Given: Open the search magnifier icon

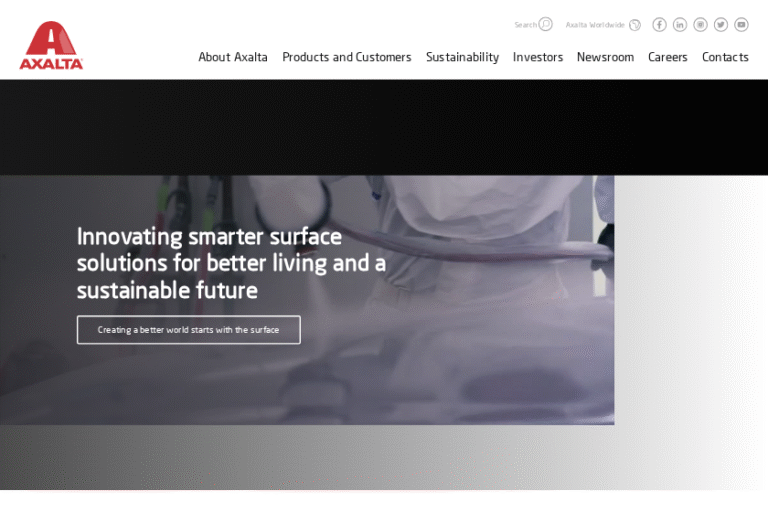Looking at the screenshot, I should [546, 24].
